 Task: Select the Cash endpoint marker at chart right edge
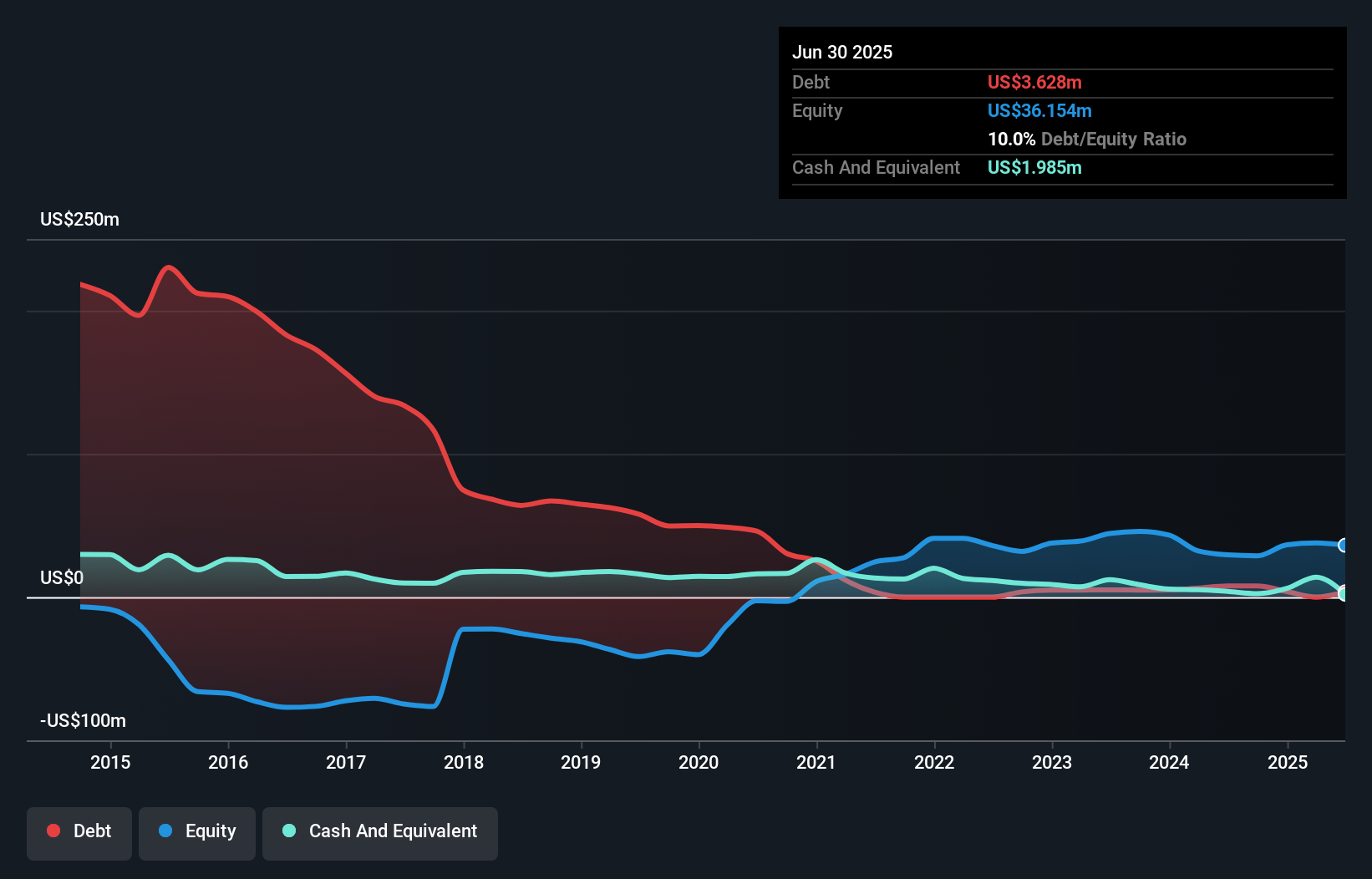(1344, 594)
